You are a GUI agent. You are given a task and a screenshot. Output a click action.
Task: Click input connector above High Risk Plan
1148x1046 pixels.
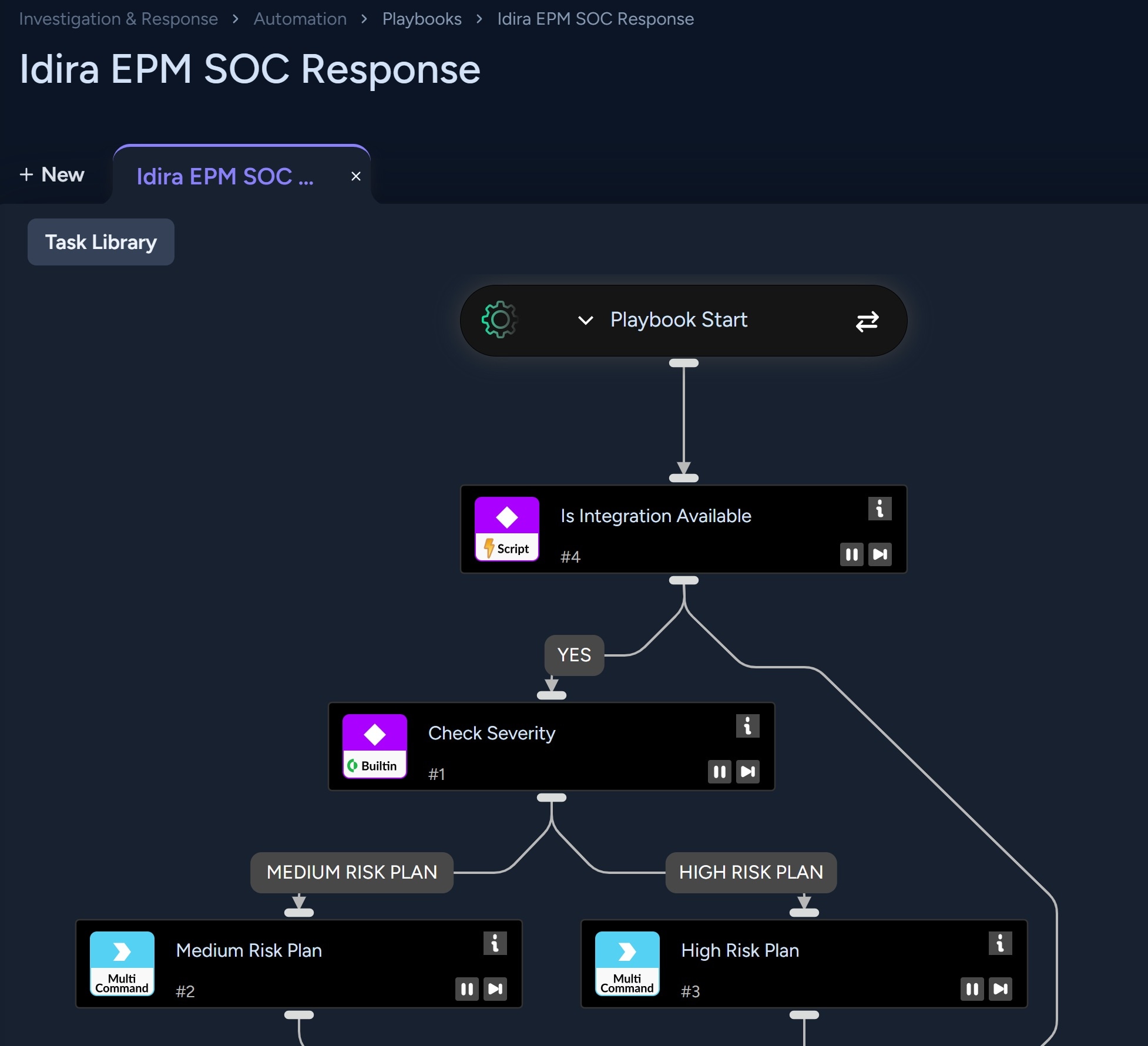coord(804,913)
